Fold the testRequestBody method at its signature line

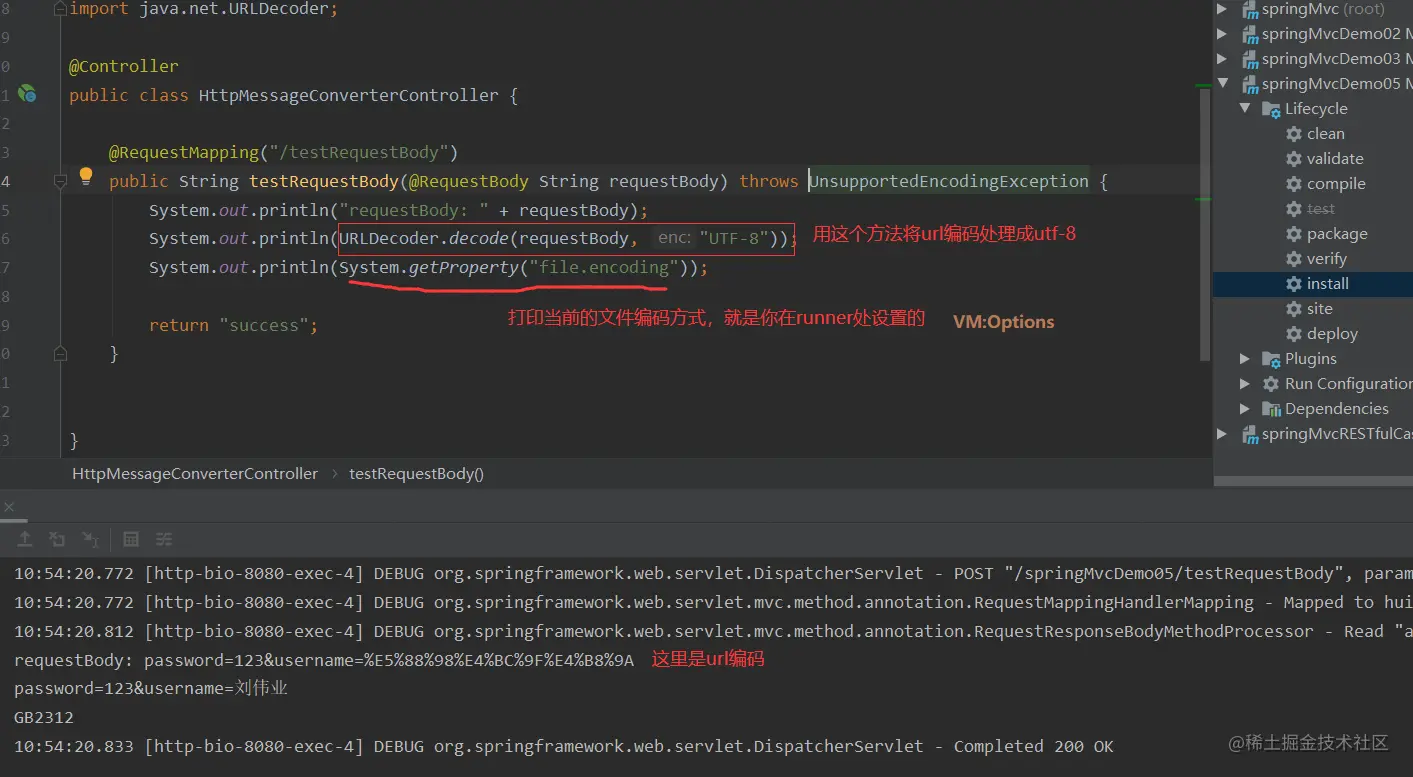(59, 181)
